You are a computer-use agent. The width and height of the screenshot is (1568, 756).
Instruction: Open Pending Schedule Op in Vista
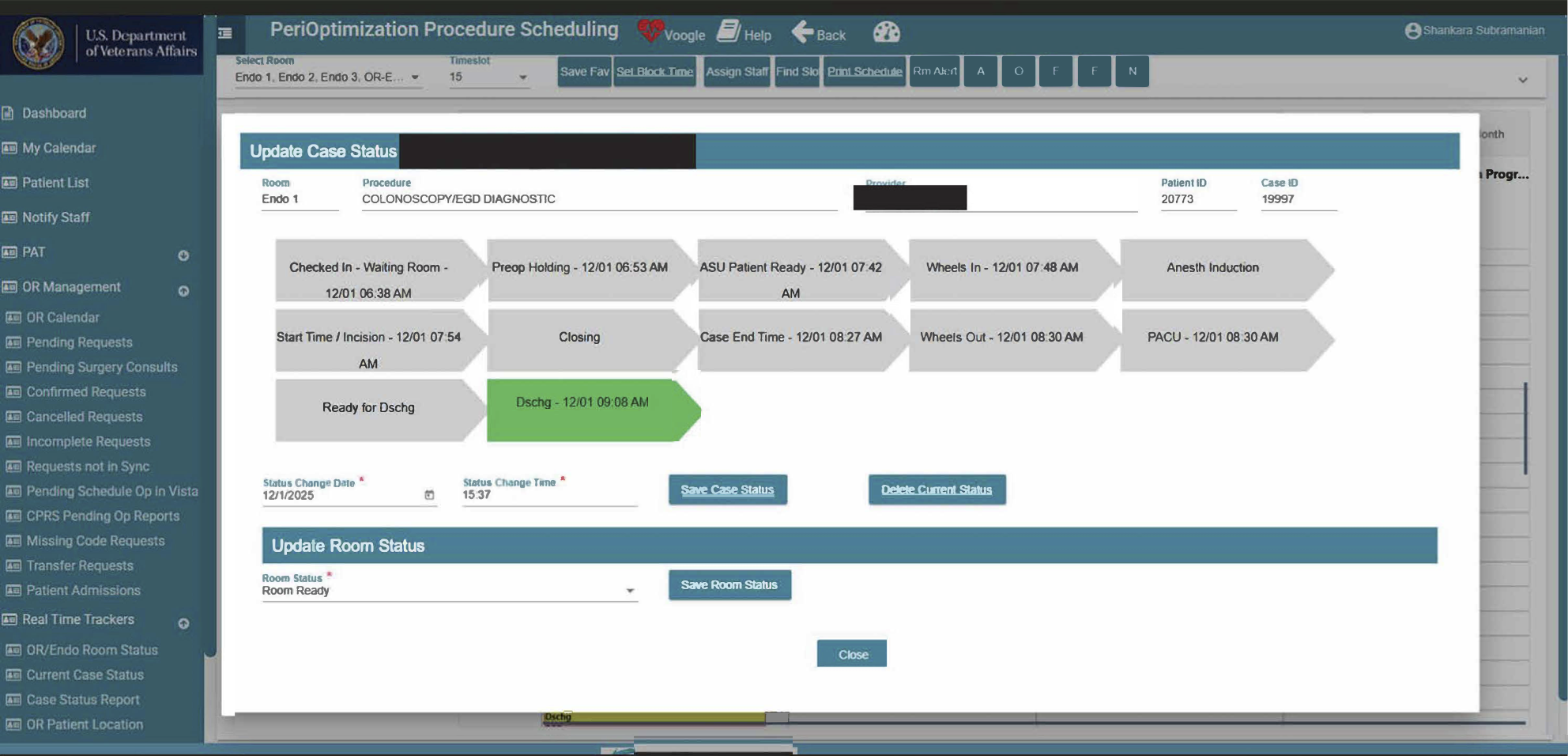point(112,491)
